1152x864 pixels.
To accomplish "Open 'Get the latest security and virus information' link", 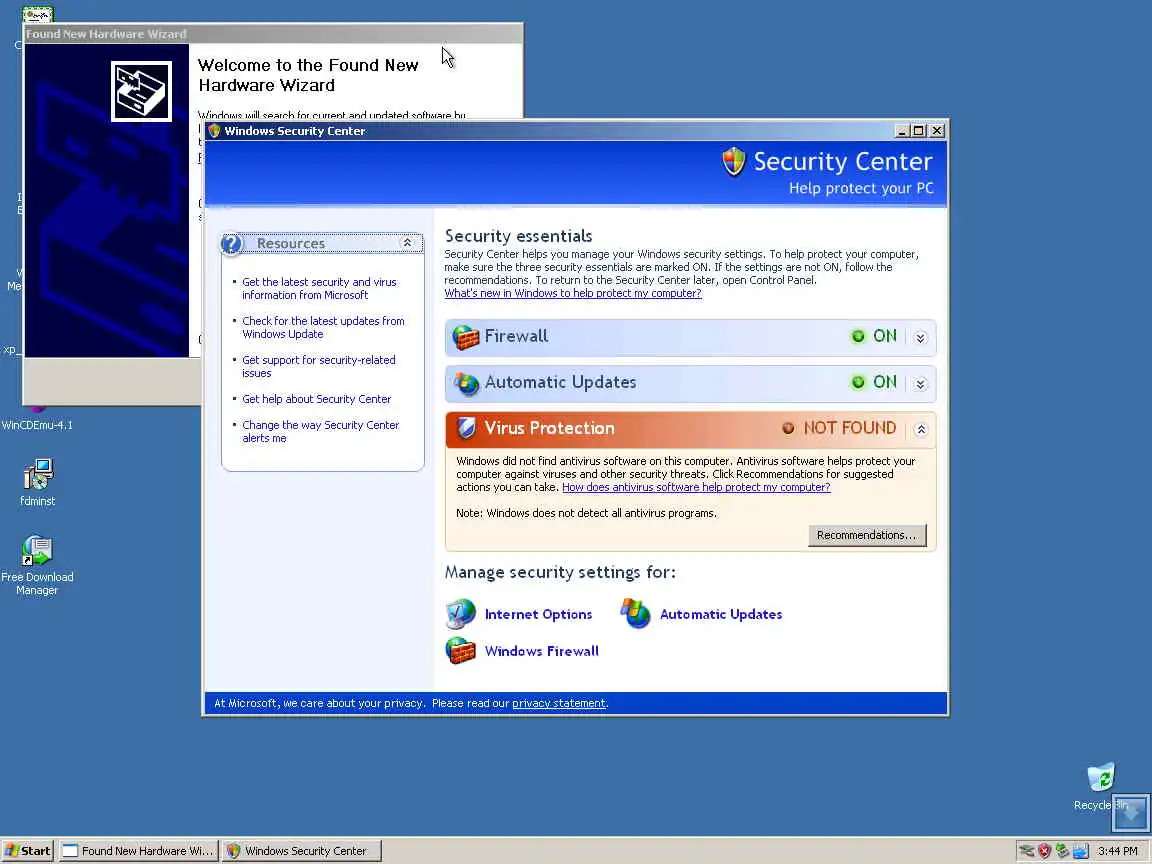I will coord(320,288).
